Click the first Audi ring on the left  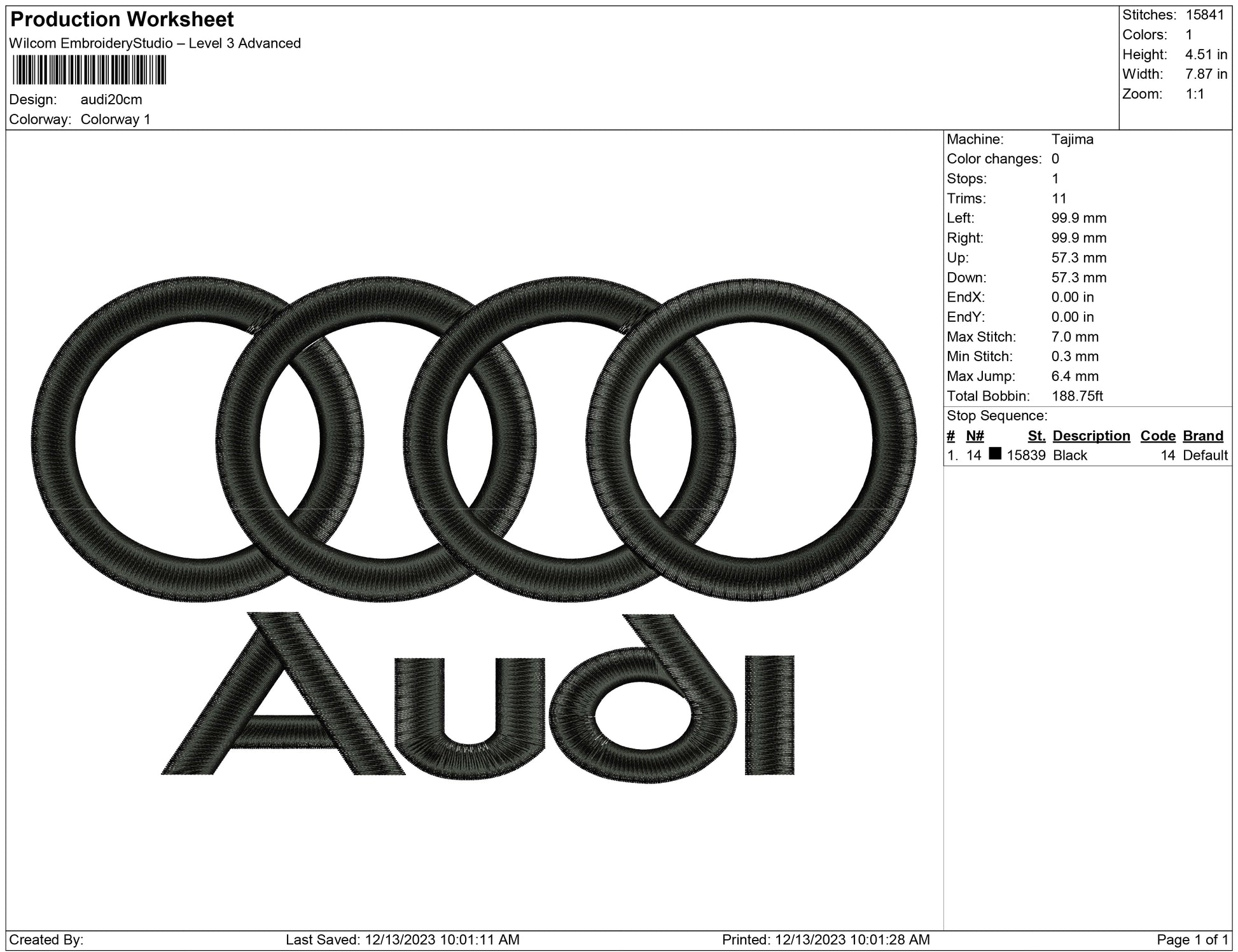click(54, 439)
